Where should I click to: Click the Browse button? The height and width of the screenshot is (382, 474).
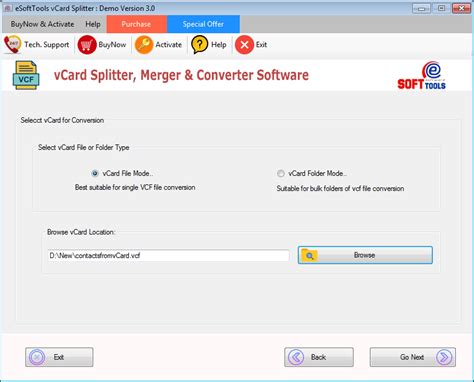365,255
